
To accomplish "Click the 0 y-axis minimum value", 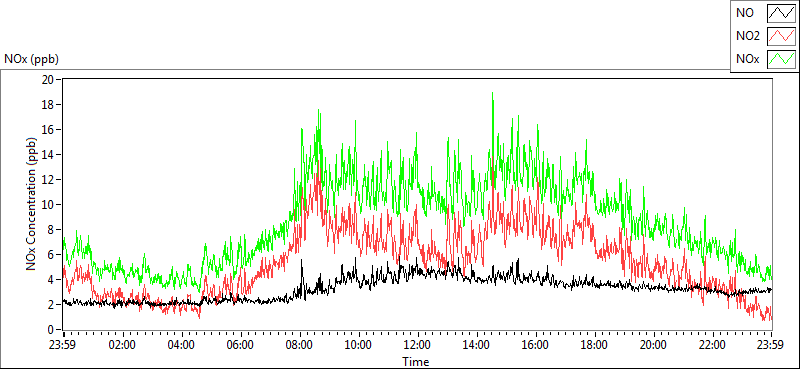I will coord(51,330).
